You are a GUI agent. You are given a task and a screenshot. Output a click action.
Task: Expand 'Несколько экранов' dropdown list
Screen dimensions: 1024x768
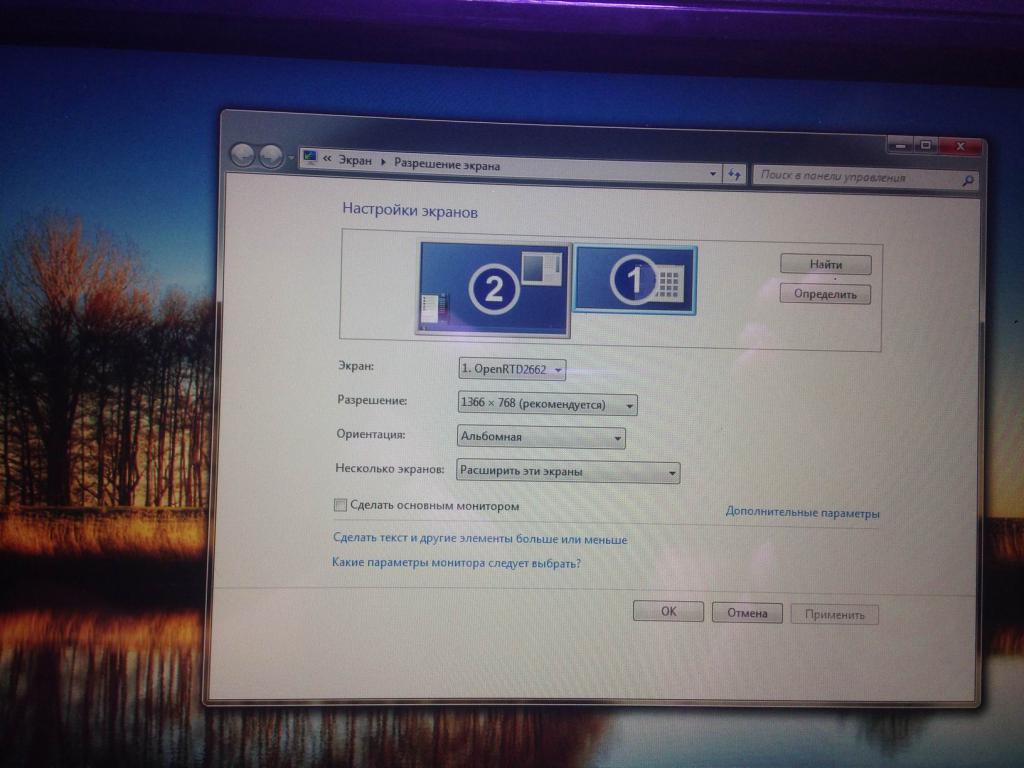click(x=568, y=472)
